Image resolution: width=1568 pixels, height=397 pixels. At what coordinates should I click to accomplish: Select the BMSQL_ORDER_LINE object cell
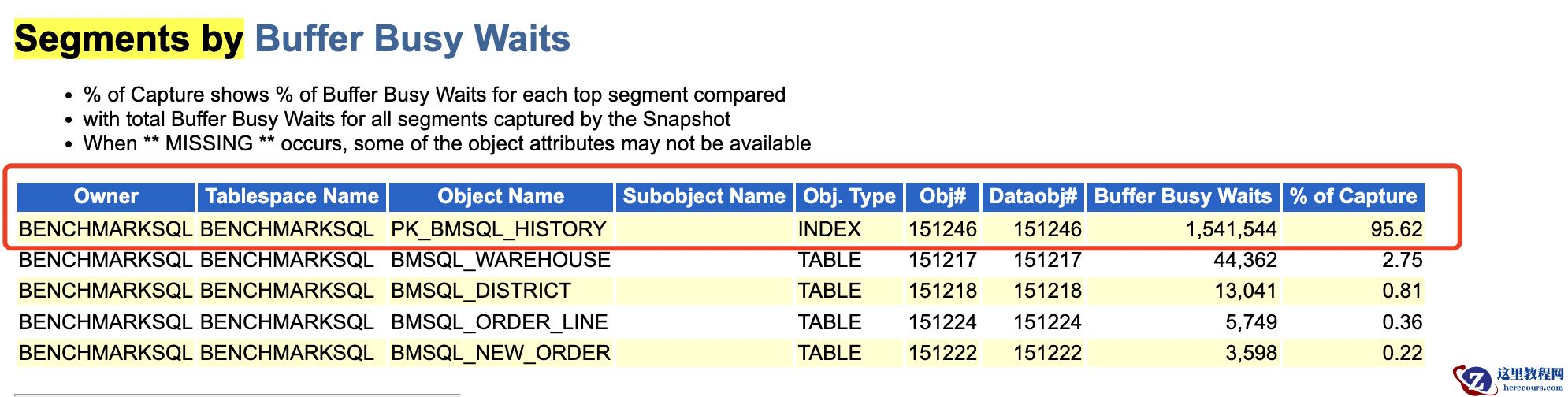click(x=501, y=322)
